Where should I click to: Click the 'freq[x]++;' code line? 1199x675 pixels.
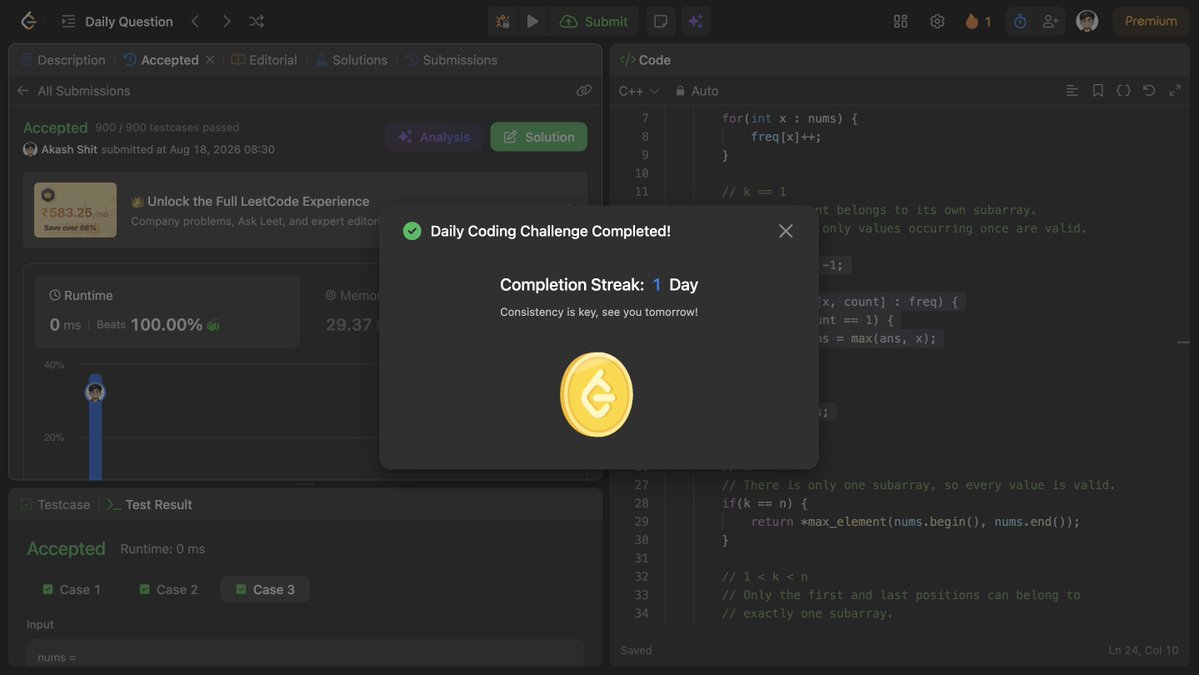[786, 137]
